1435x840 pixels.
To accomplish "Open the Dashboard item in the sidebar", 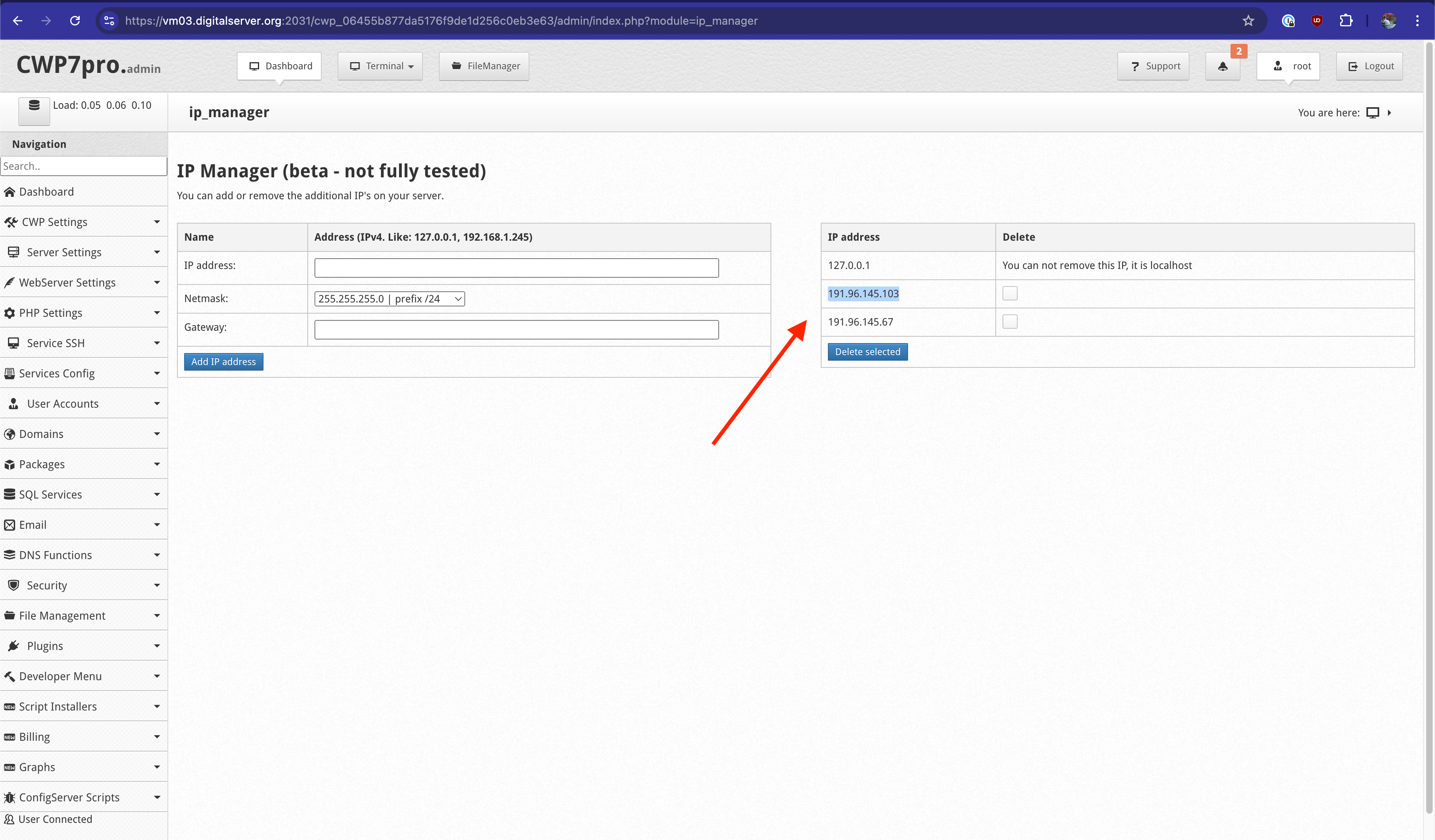I will pos(84,192).
